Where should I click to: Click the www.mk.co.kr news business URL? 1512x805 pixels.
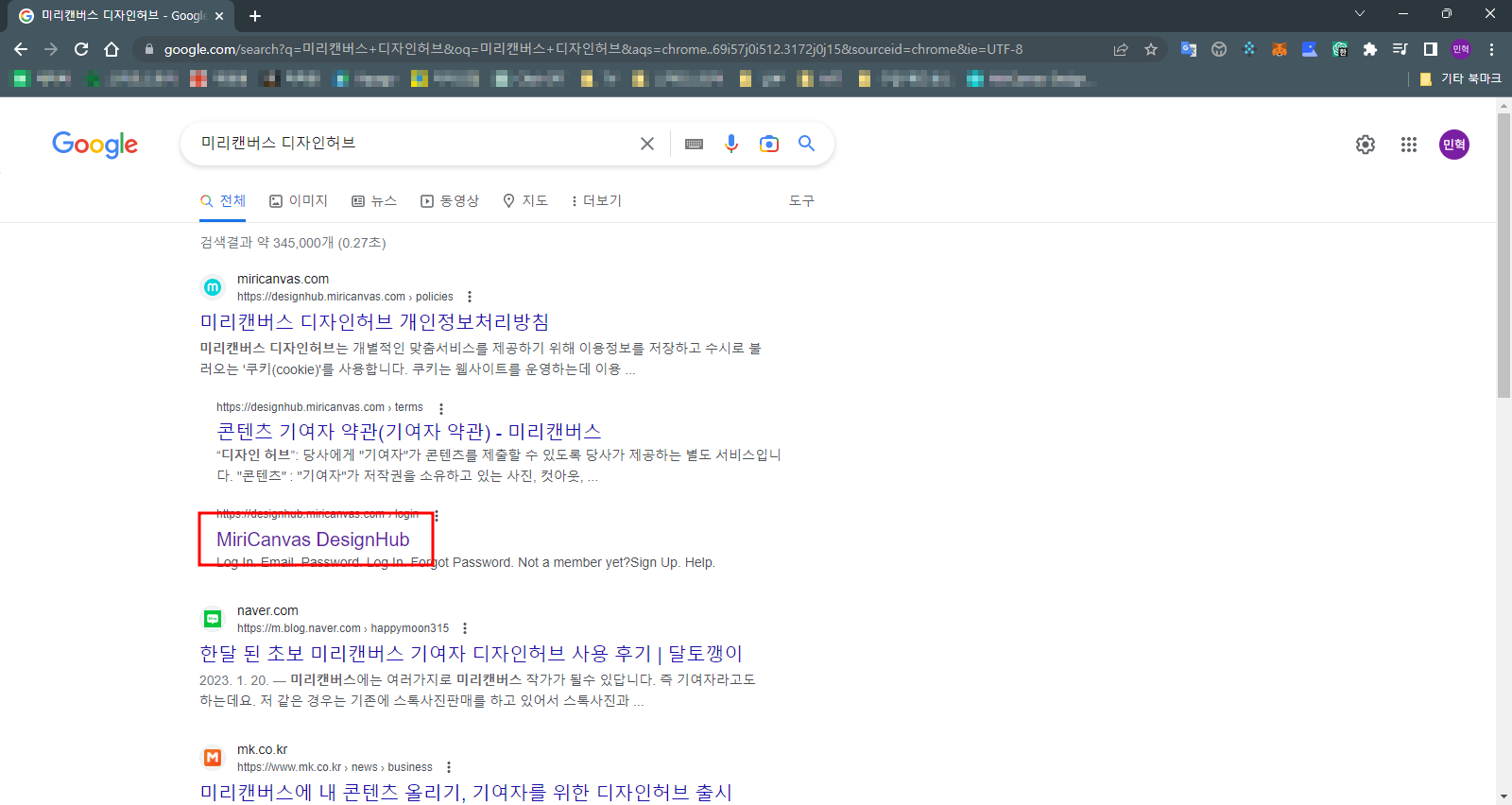[335, 767]
